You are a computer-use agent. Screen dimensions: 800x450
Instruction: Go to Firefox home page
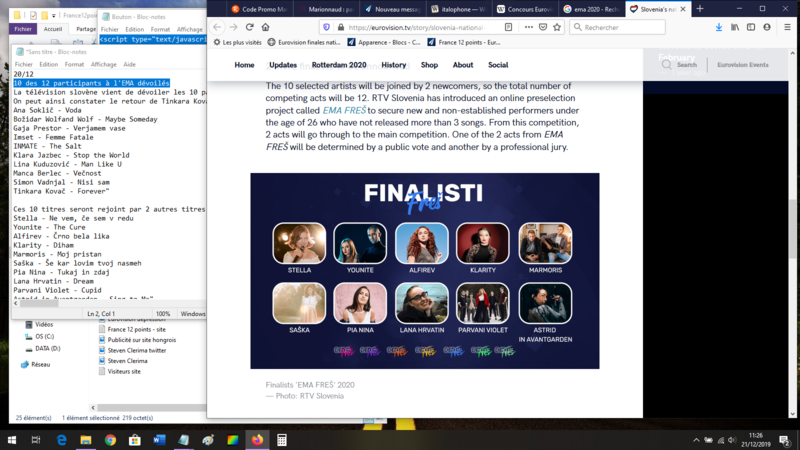coord(265,27)
